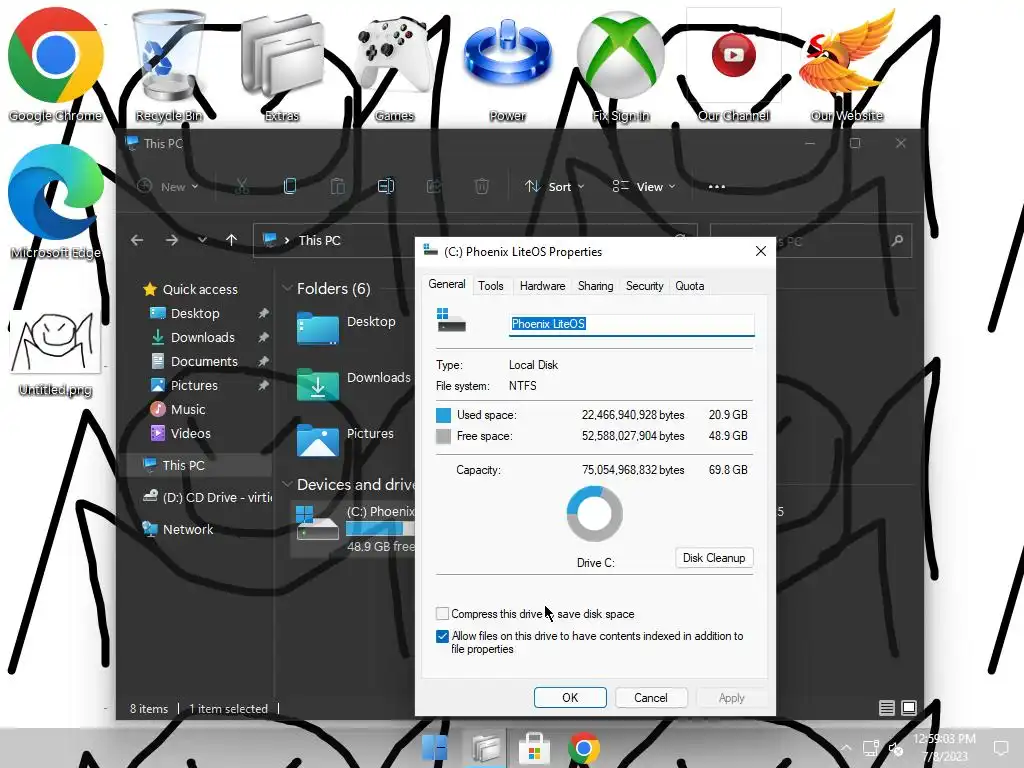Image resolution: width=1024 pixels, height=768 pixels.
Task: Switch to details view icon in status bar
Action: [x=886, y=707]
